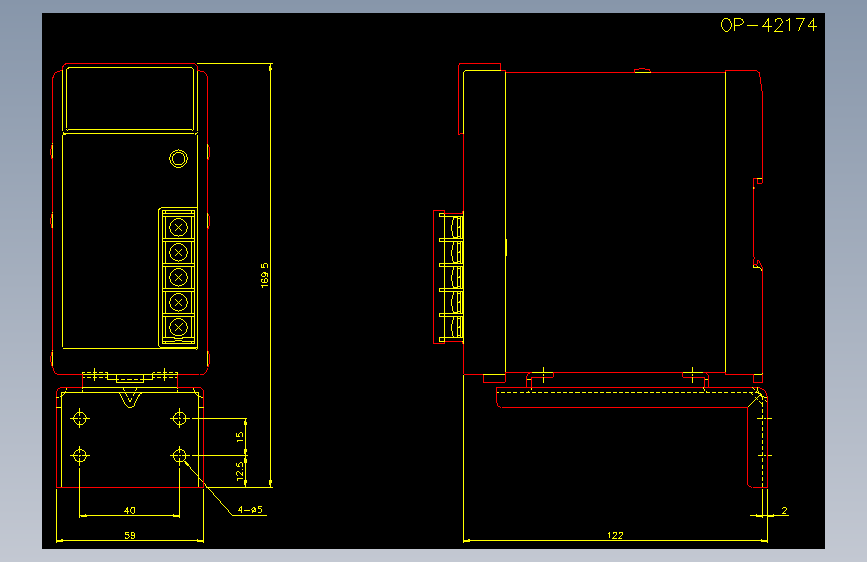Select the 15 vertical dimension label
Viewport: 867px width, 562px height.
click(239, 436)
